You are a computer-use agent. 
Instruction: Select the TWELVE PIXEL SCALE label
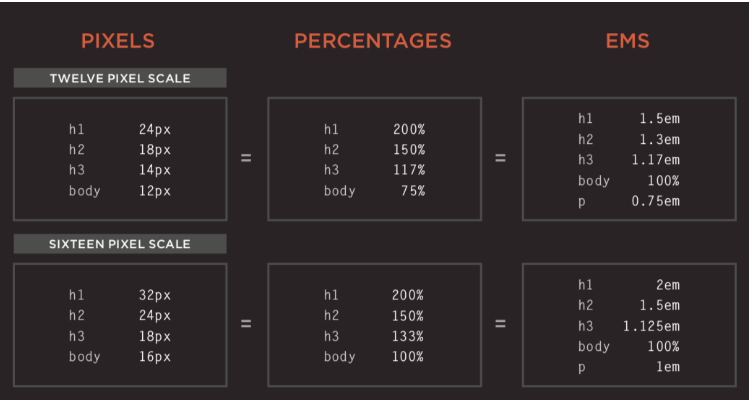tap(120, 78)
